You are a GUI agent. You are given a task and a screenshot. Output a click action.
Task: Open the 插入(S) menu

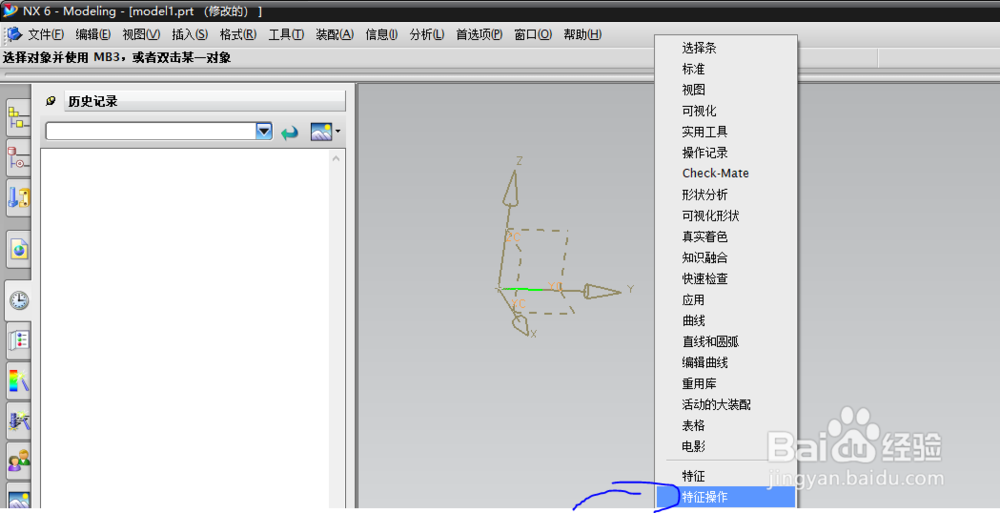click(x=189, y=34)
